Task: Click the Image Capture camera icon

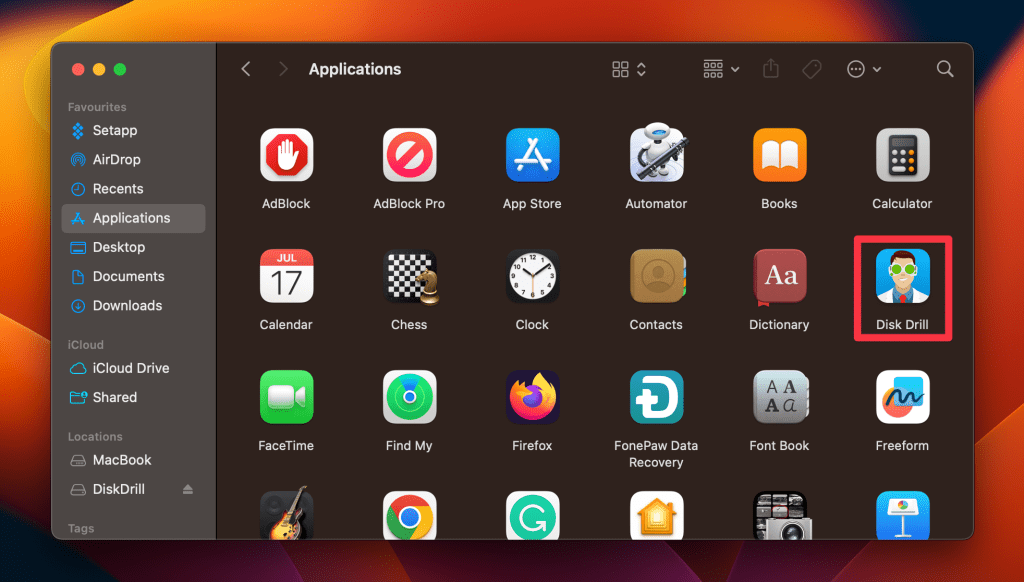Action: [x=781, y=515]
